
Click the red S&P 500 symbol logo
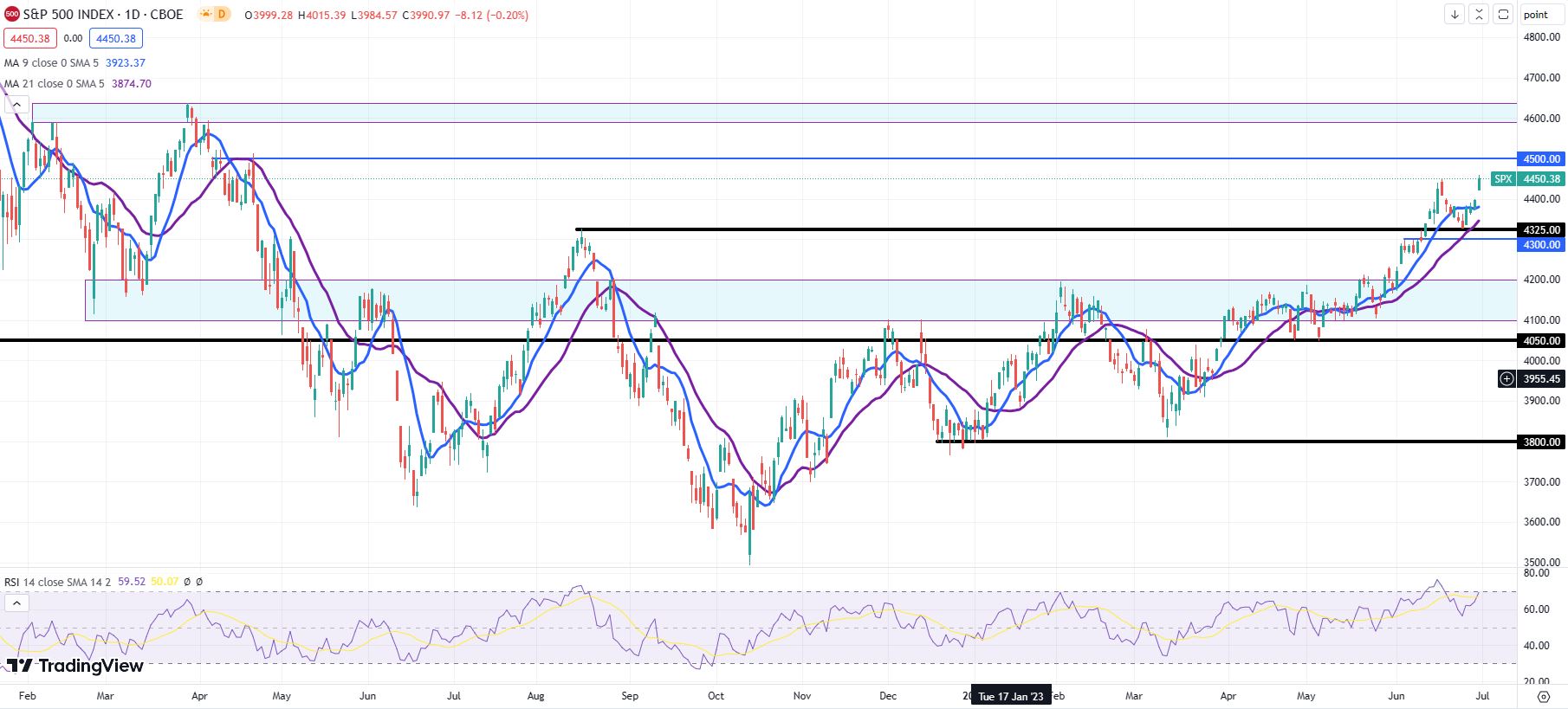point(11,14)
